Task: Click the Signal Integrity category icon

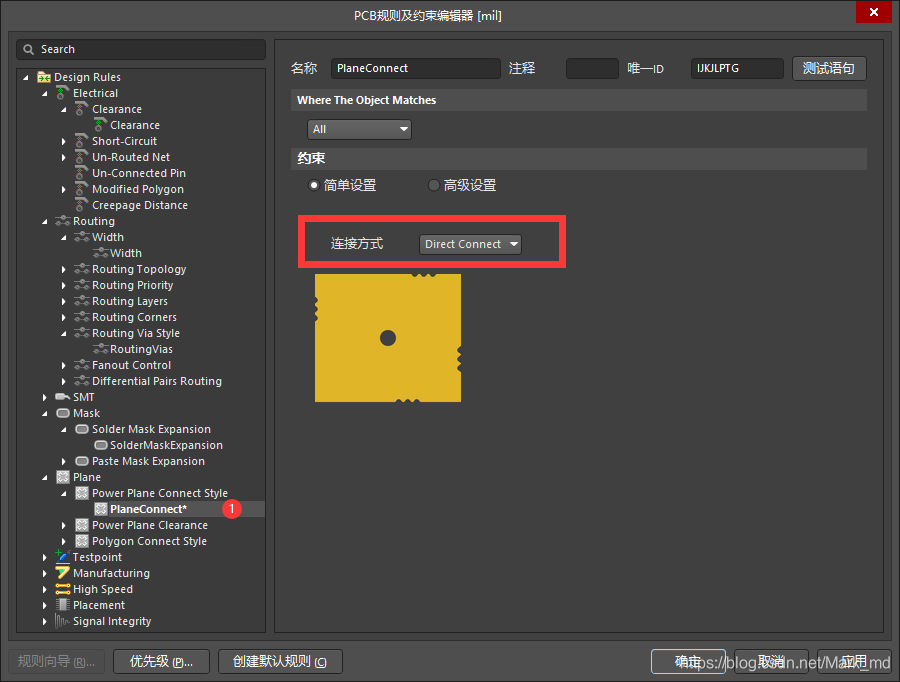Action: pyautogui.click(x=63, y=621)
